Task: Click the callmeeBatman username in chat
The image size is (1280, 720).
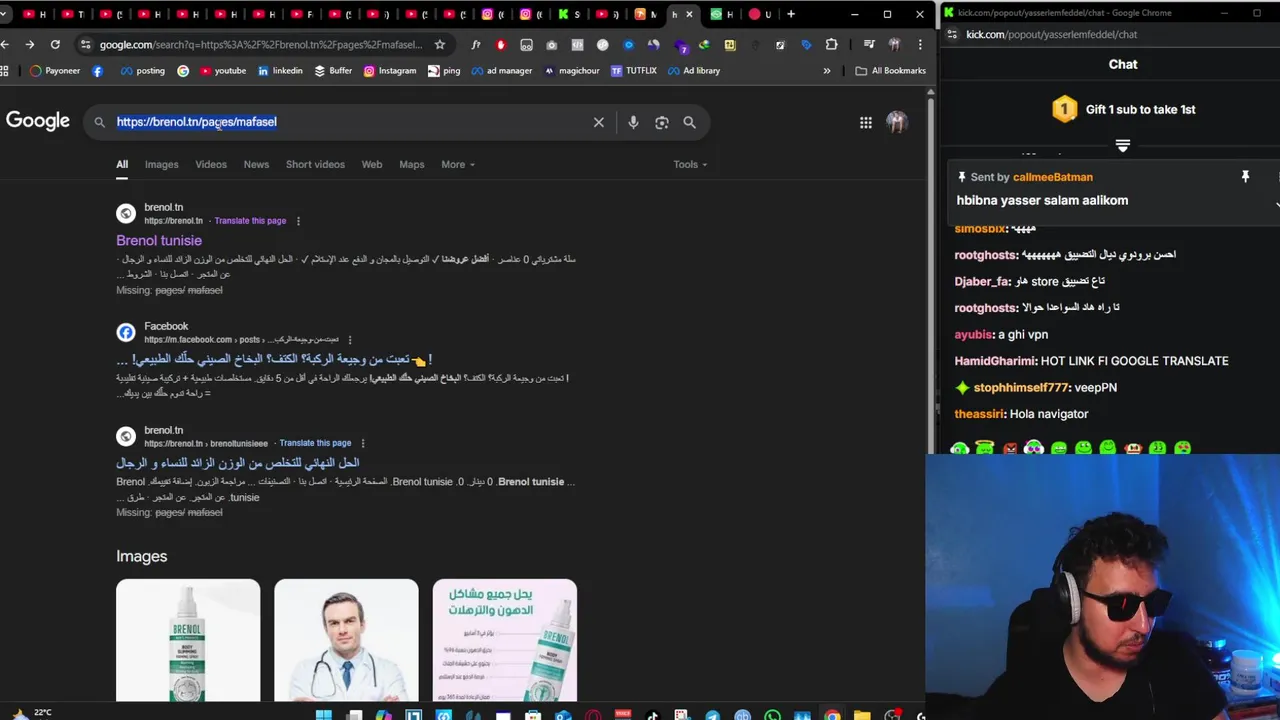Action: coord(1052,177)
